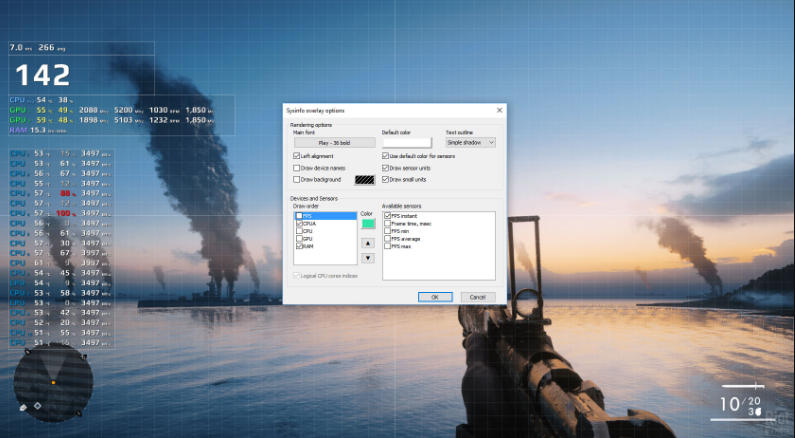Enable Draw device names checkbox
Viewport: 795px width, 438px height.
coord(296,168)
